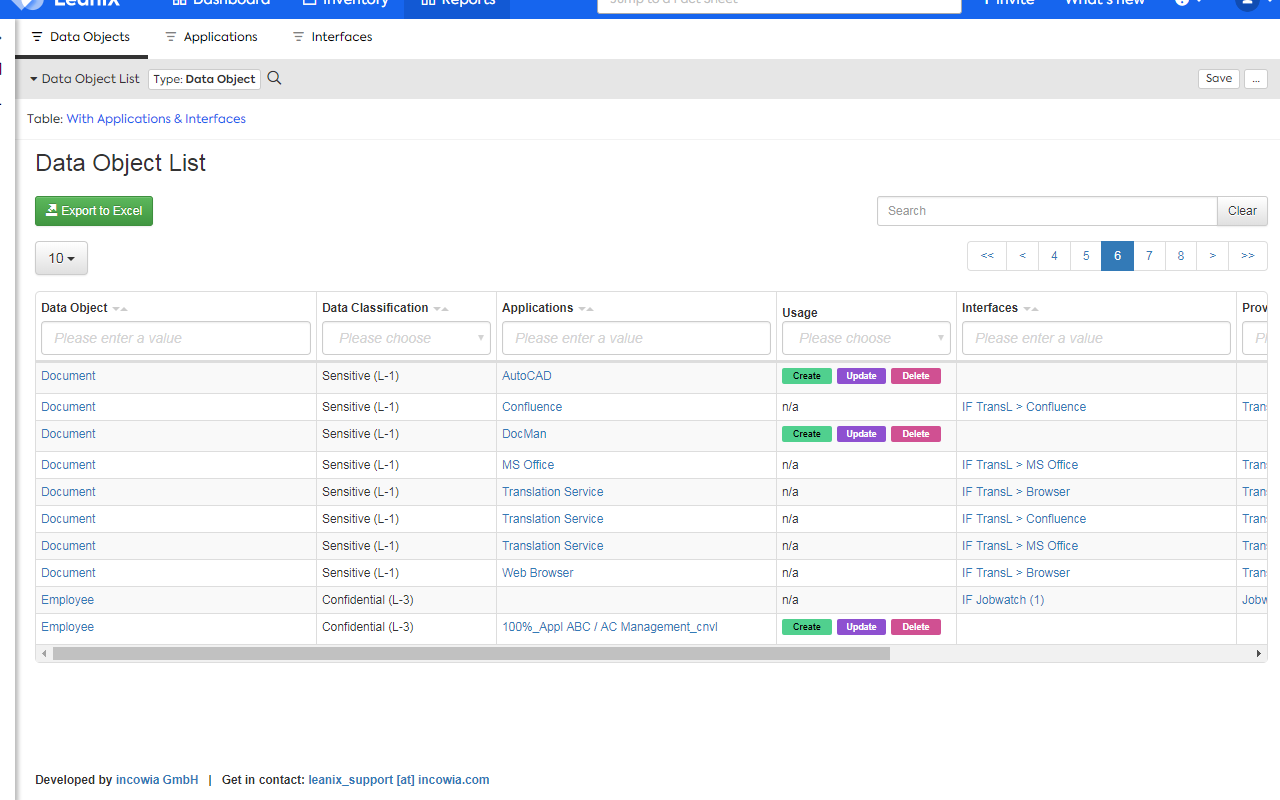1280x800 pixels.
Task: Go to page 5
Action: 1086,256
